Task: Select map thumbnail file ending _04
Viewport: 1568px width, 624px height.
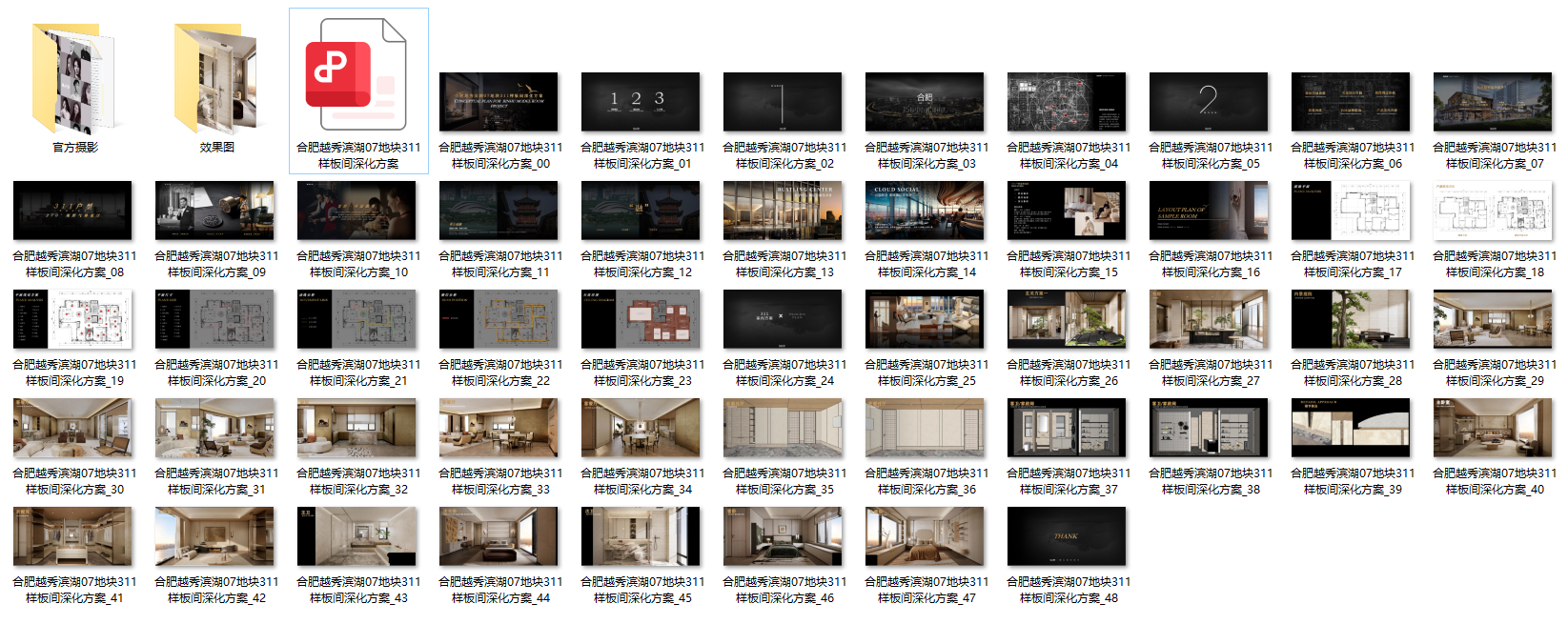Action: point(1067,102)
